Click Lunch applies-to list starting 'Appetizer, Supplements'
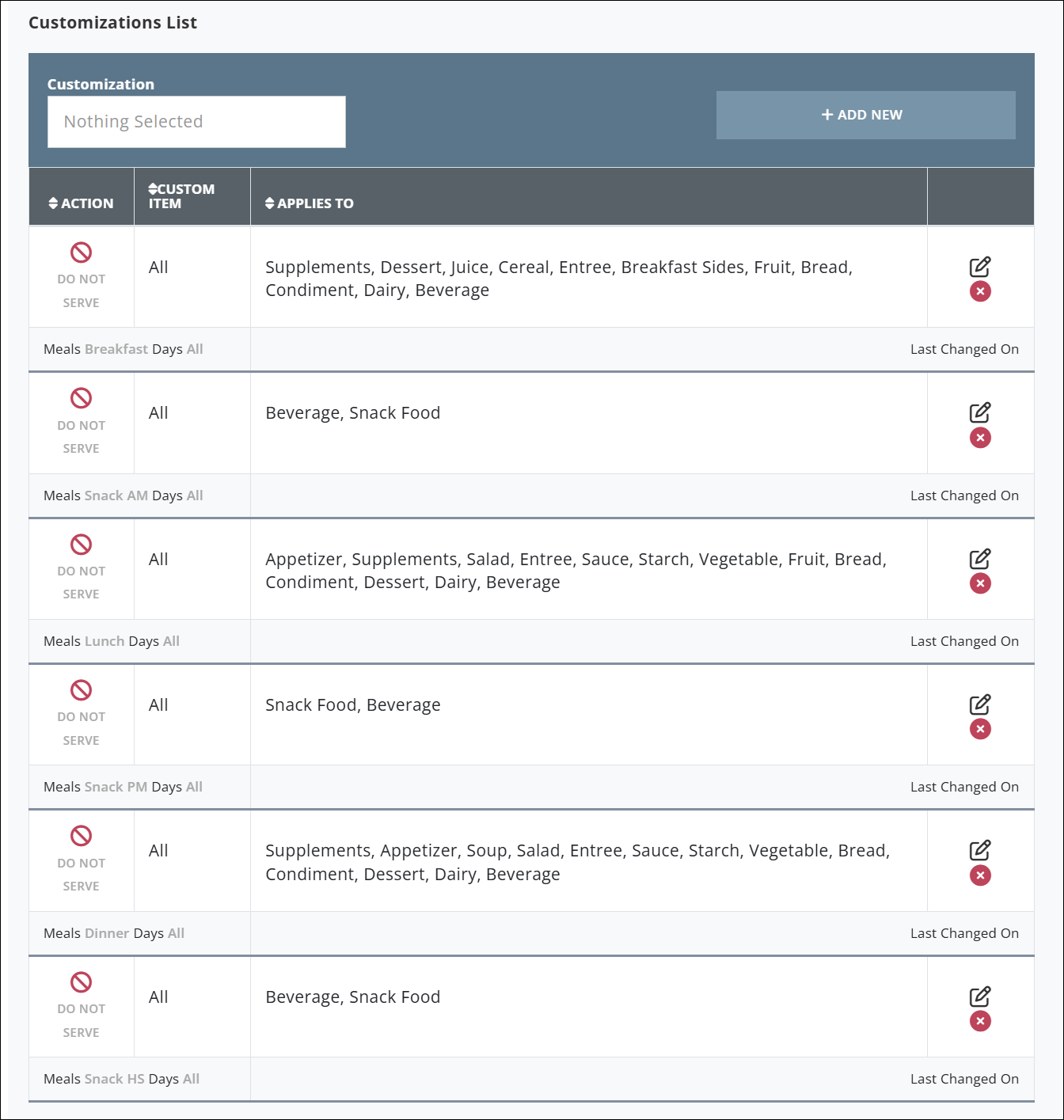 pyautogui.click(x=576, y=571)
